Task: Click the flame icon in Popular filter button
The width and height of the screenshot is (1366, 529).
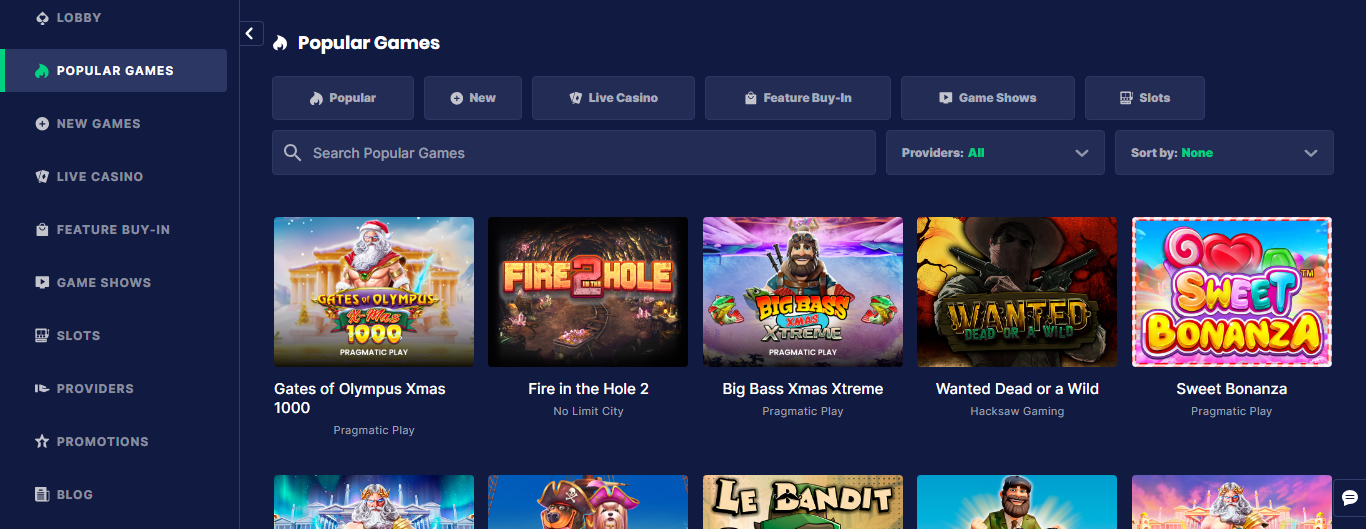Action: click(316, 98)
